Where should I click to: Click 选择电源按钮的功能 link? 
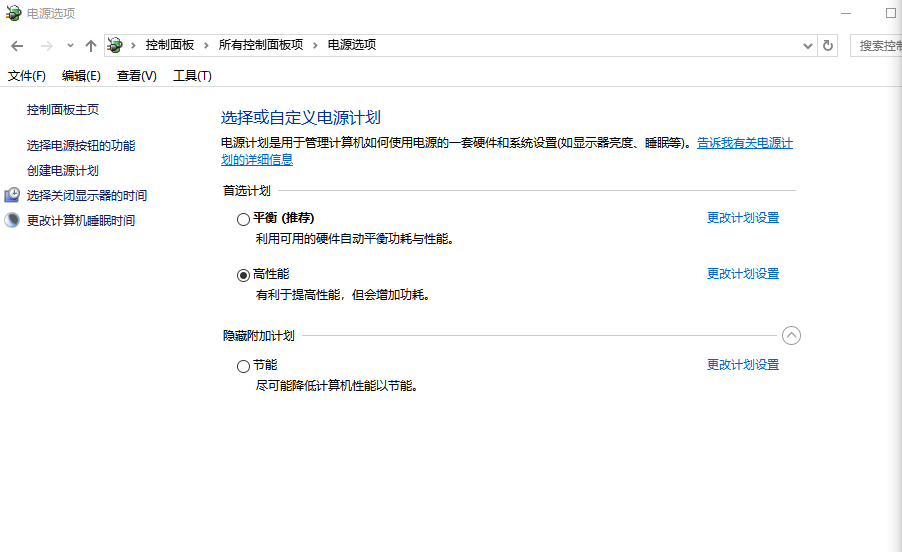[81, 146]
